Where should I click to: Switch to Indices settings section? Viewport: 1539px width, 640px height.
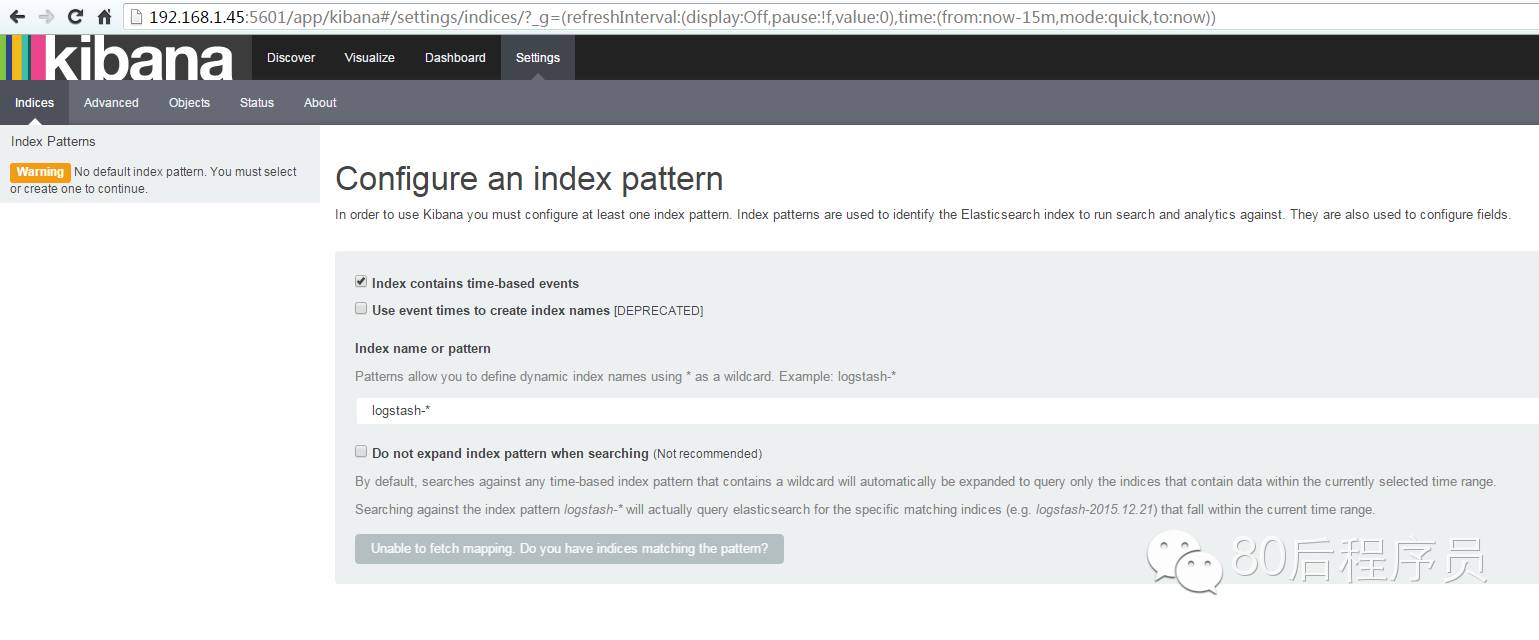click(x=34, y=102)
